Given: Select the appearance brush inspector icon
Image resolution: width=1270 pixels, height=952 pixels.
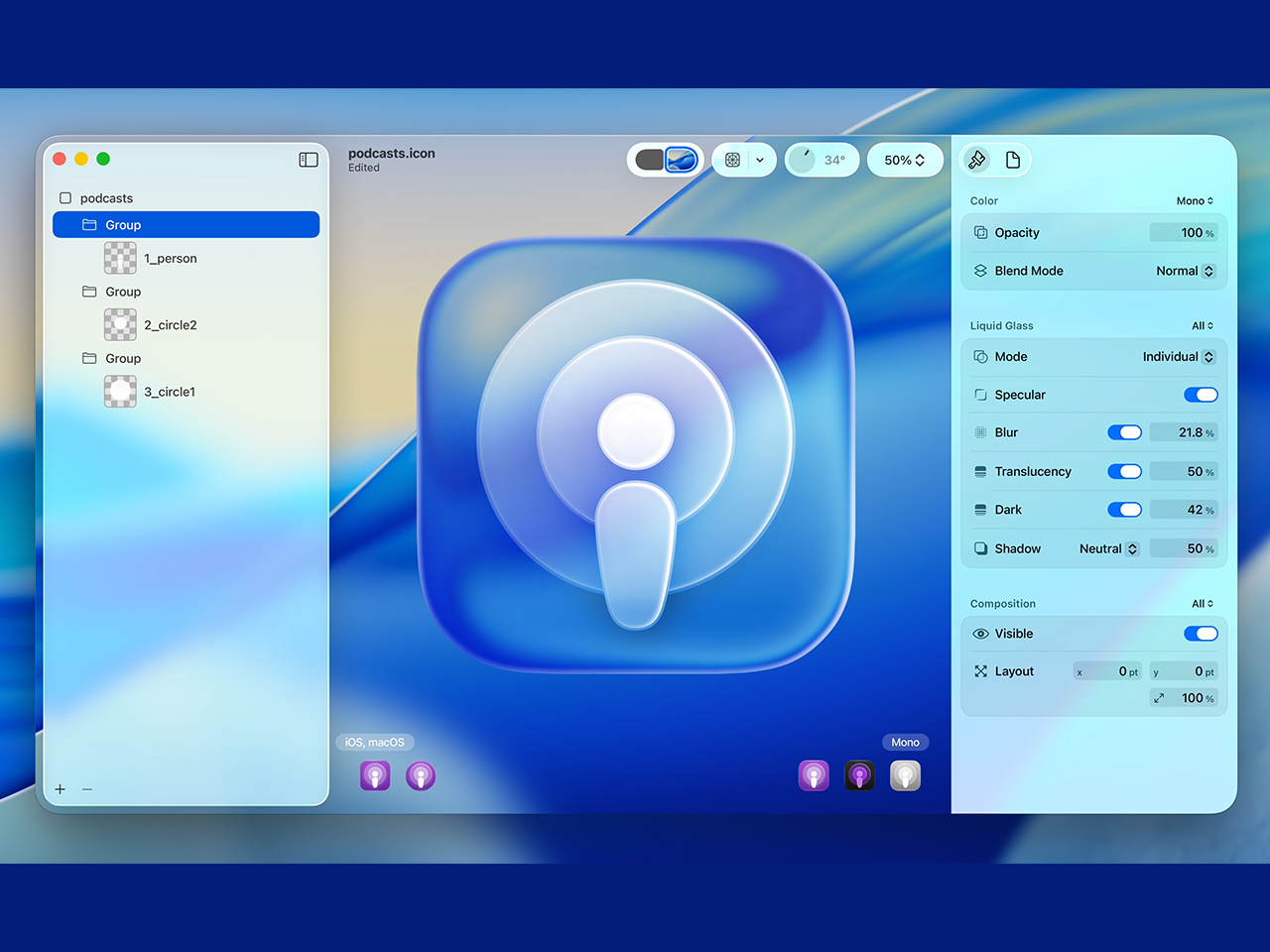Looking at the screenshot, I should click(x=977, y=160).
